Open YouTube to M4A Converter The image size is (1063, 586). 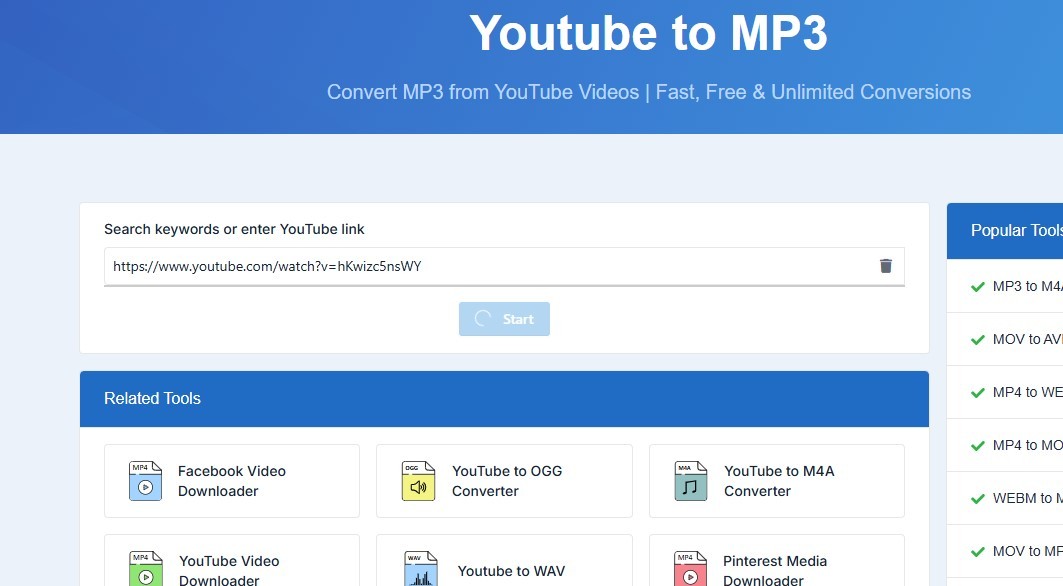coord(777,481)
